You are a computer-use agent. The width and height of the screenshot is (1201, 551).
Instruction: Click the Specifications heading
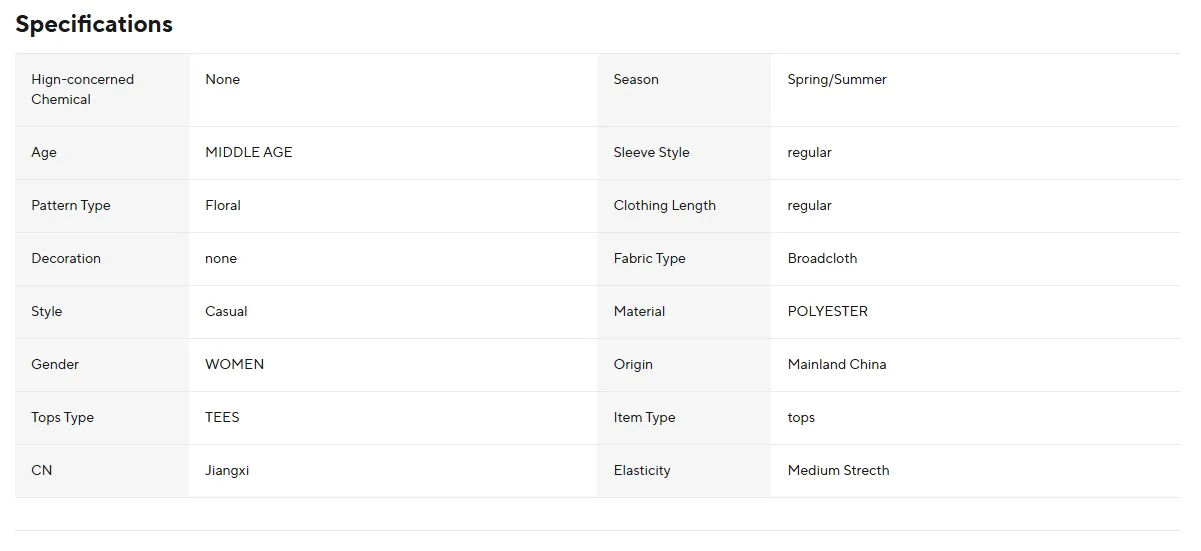click(94, 24)
